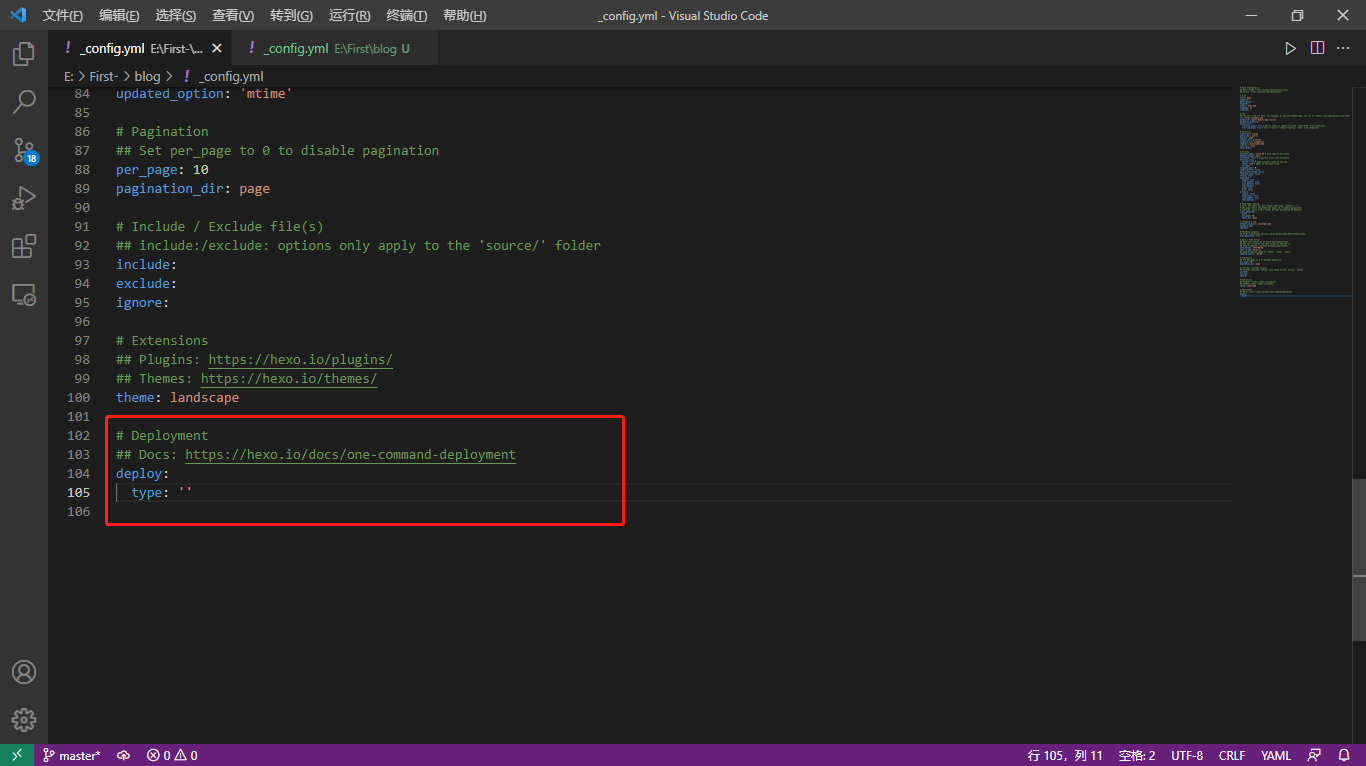Follow the https://hexo.io/plugins/ link

pos(300,359)
